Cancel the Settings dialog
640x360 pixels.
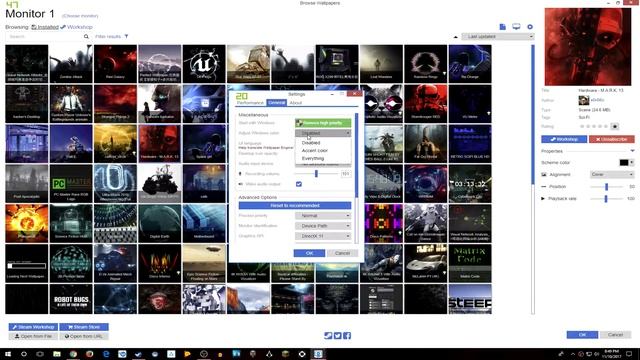click(342, 253)
